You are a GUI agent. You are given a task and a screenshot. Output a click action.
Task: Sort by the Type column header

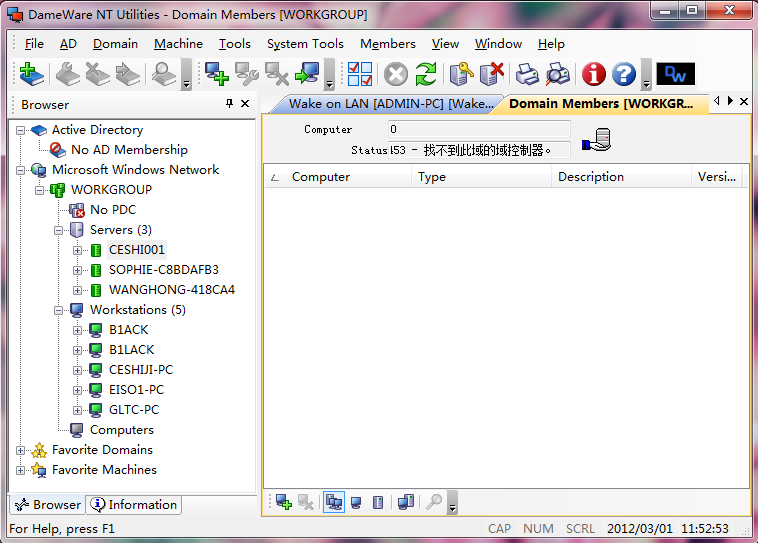(481, 177)
